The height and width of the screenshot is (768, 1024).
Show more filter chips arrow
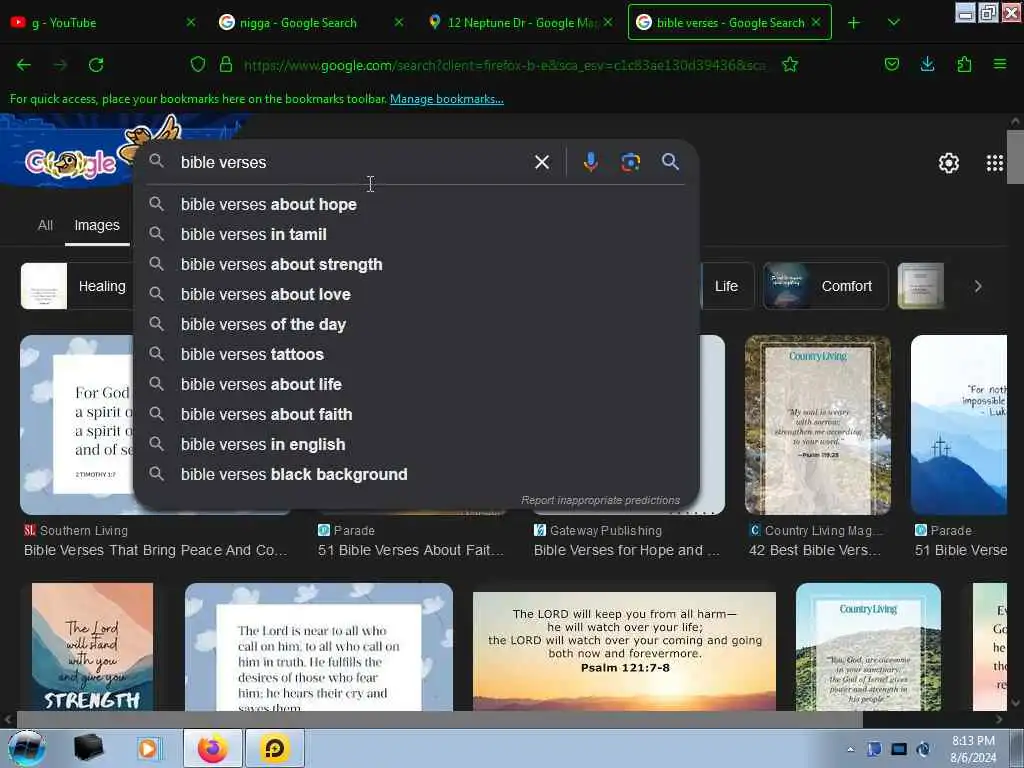pyautogui.click(x=978, y=286)
